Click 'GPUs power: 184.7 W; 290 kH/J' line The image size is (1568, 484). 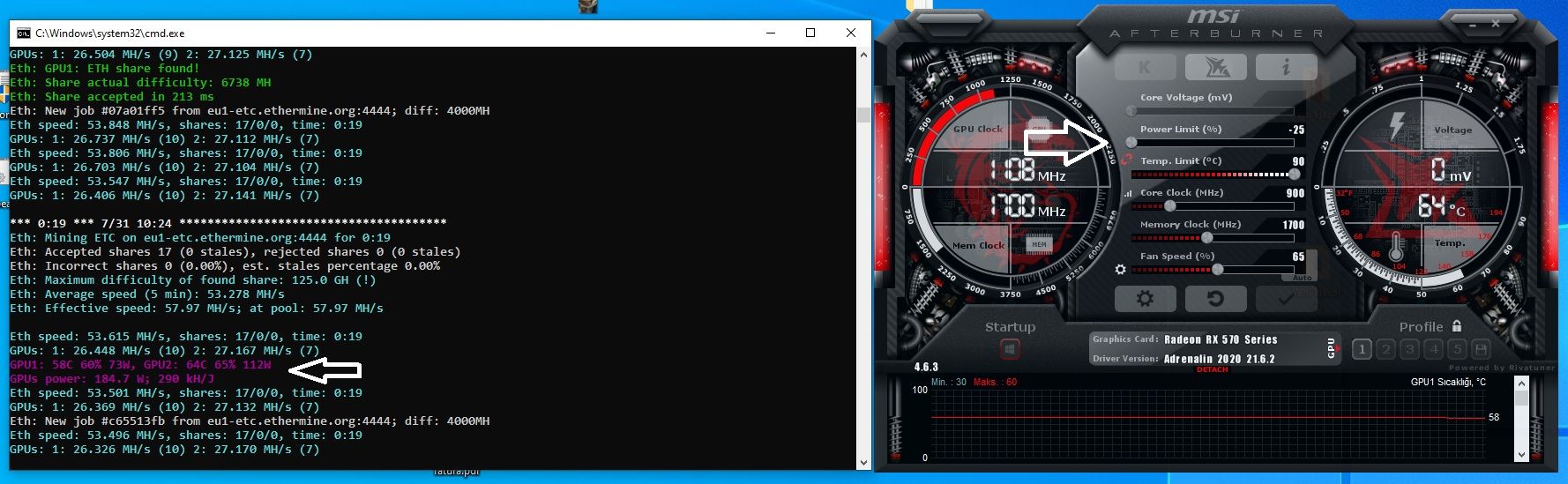[x=112, y=378]
